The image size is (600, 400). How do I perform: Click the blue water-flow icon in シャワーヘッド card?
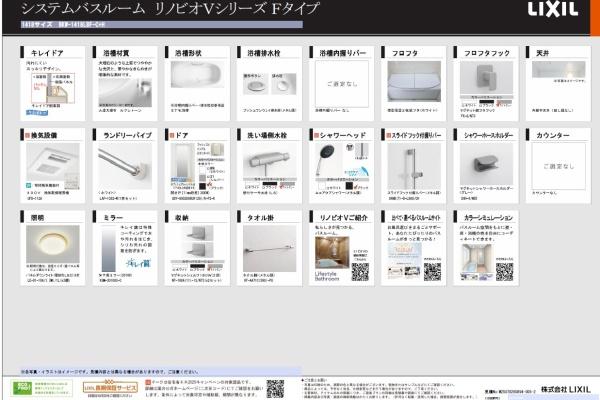click(357, 171)
